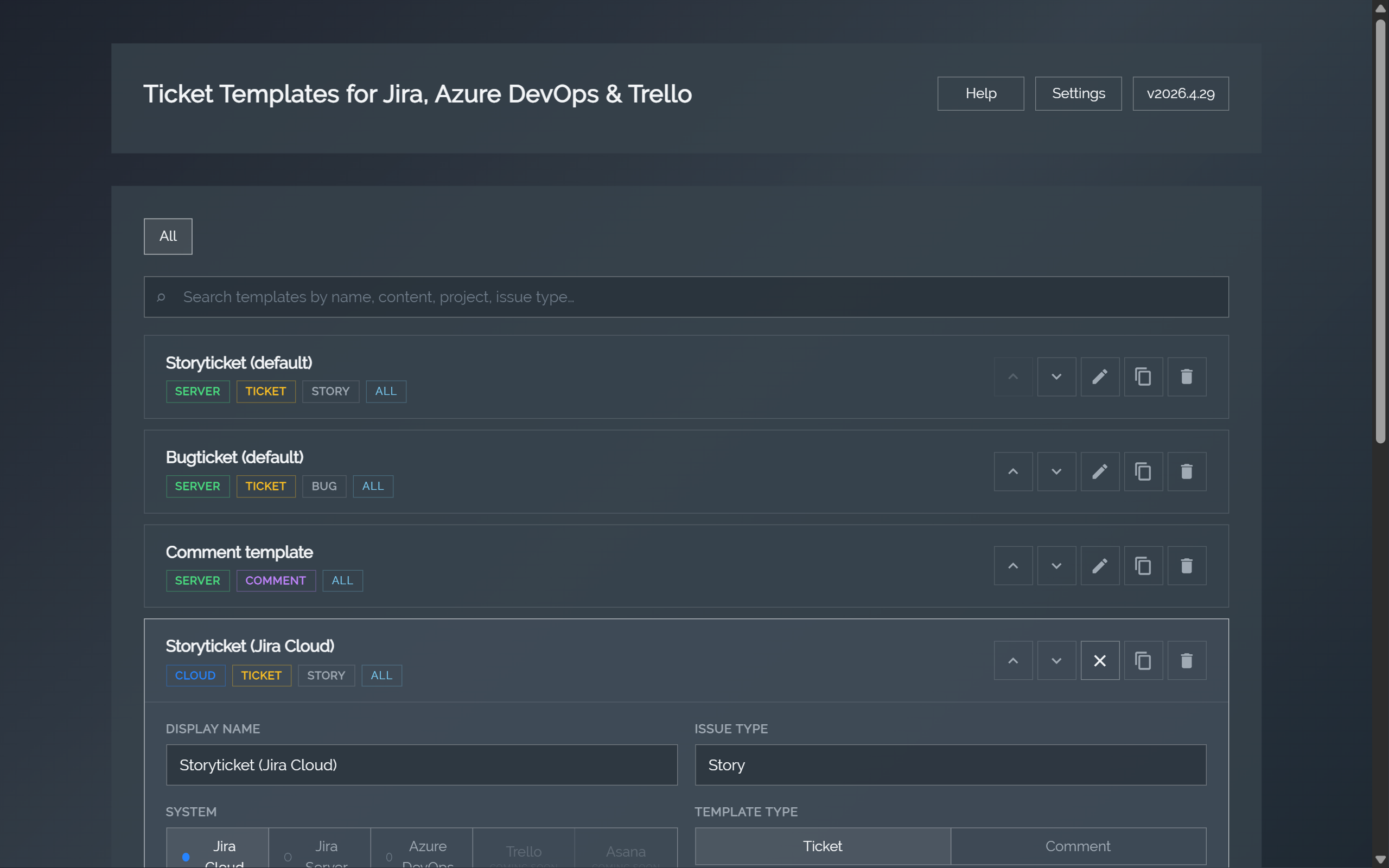
Task: Duplicate the Bugticket (default) template
Action: coord(1143,471)
